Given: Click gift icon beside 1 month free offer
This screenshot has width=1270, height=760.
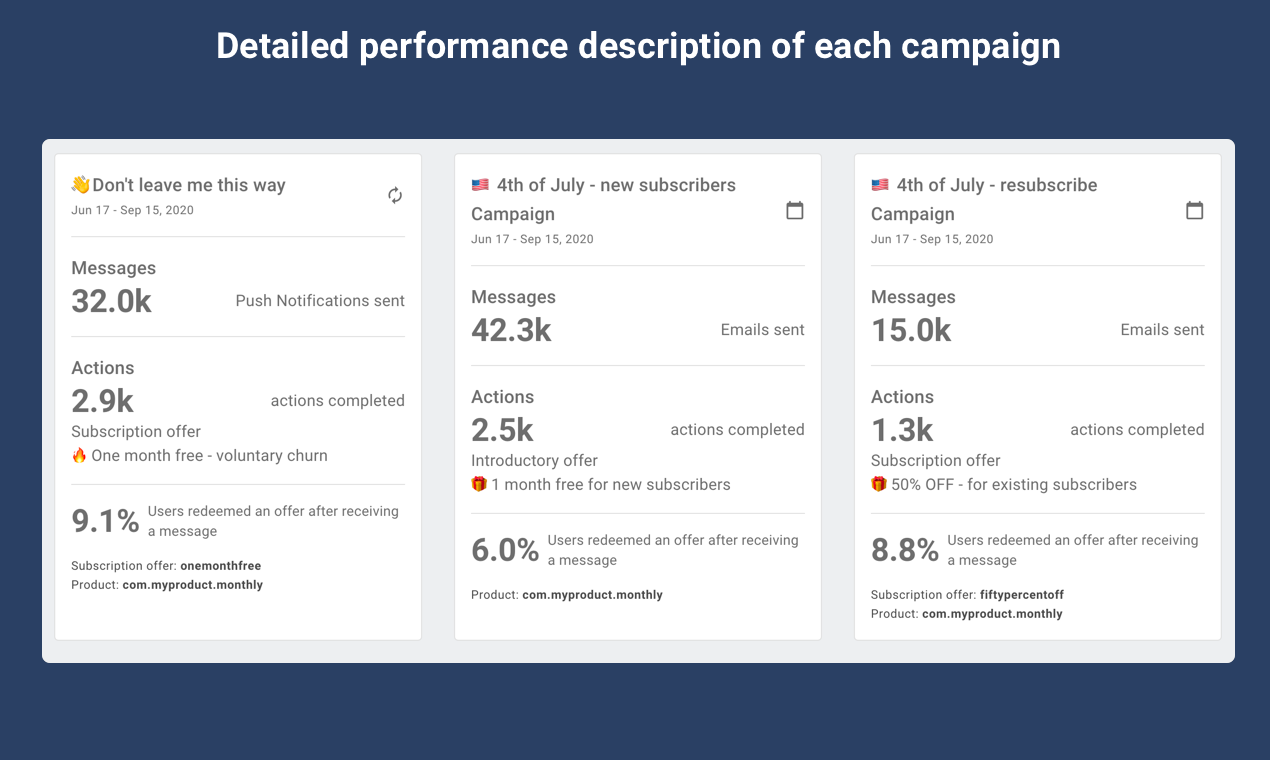Looking at the screenshot, I should coord(479,485).
